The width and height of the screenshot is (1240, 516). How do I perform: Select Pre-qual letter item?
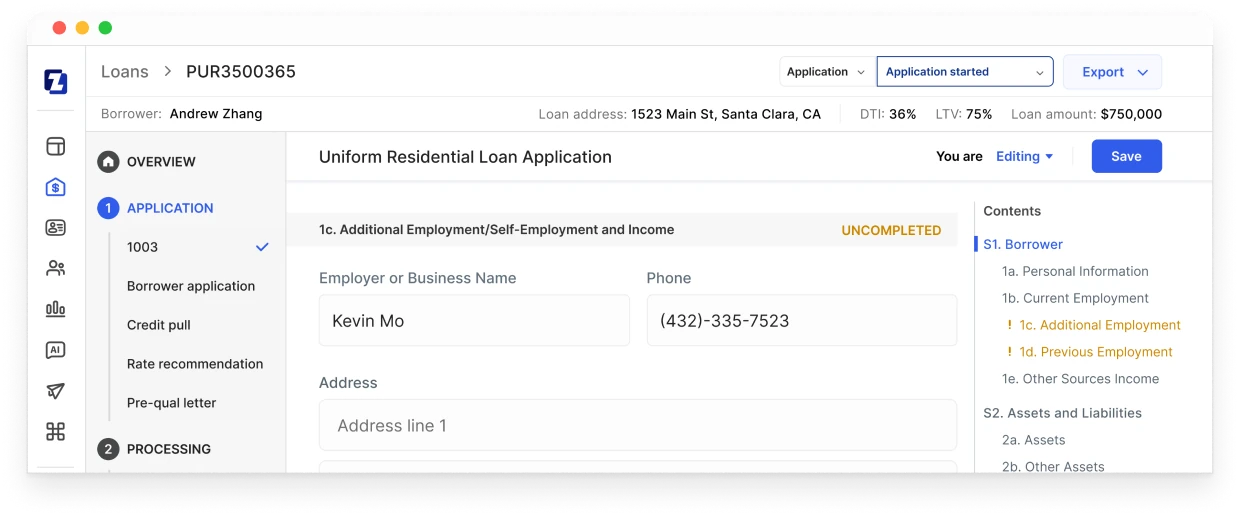[x=172, y=403]
